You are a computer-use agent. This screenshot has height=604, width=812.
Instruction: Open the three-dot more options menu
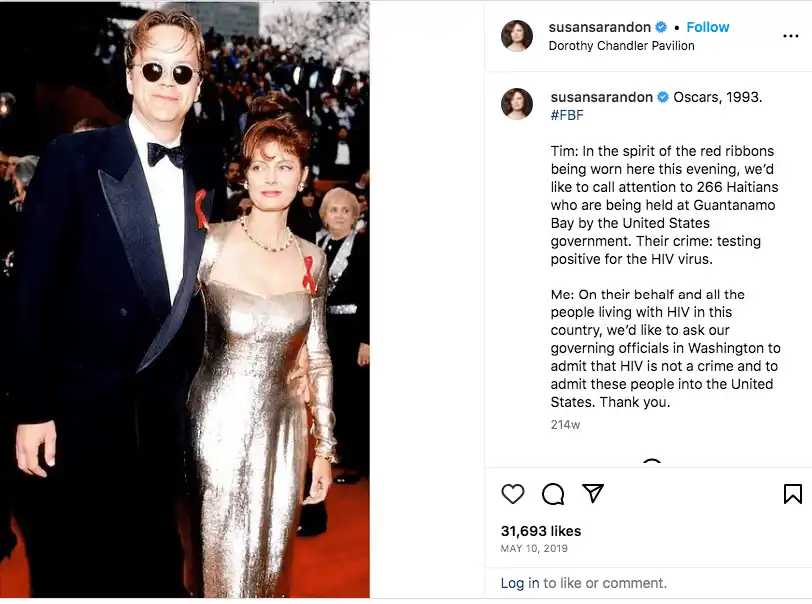[x=790, y=35]
